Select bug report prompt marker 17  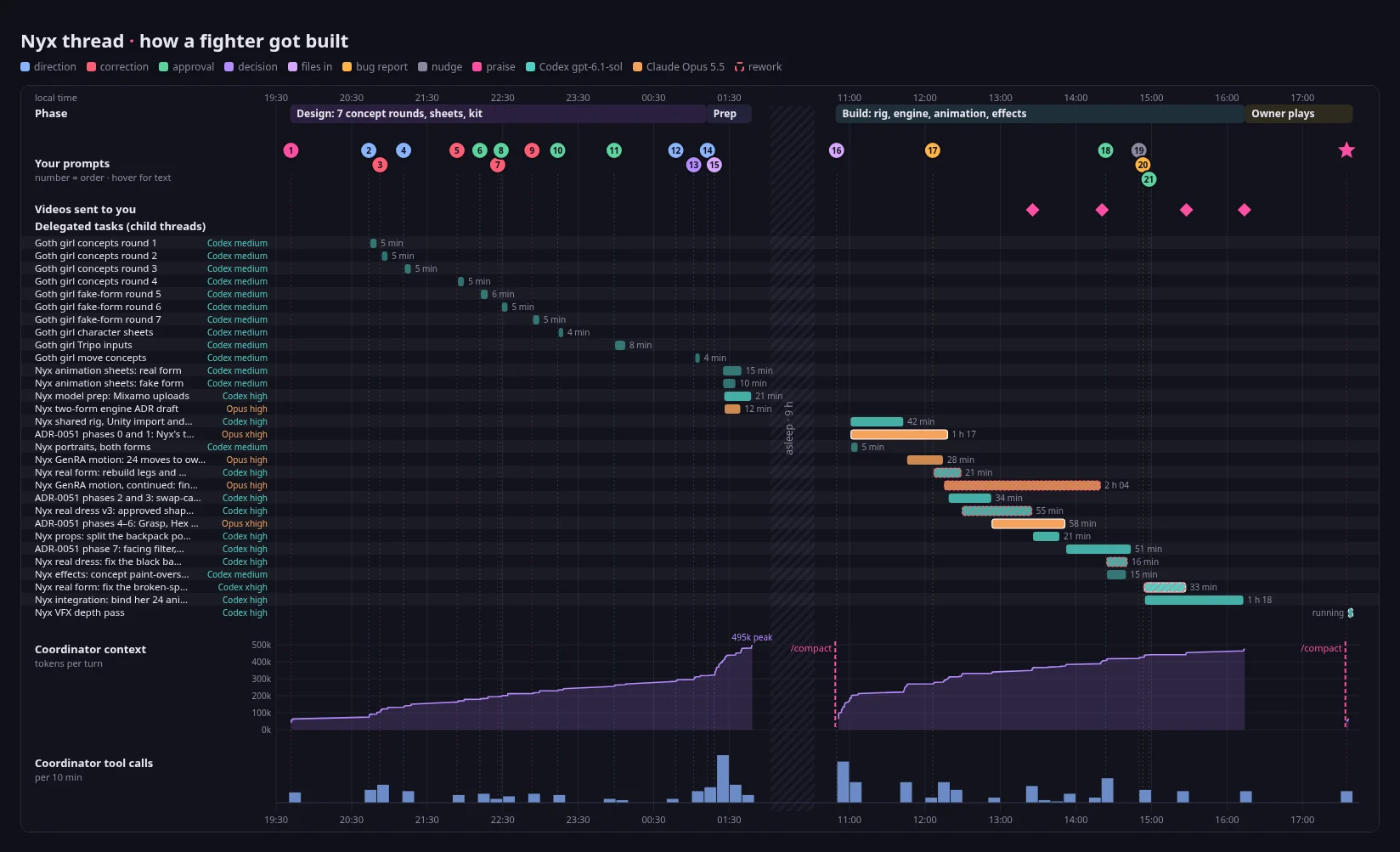[x=933, y=150]
